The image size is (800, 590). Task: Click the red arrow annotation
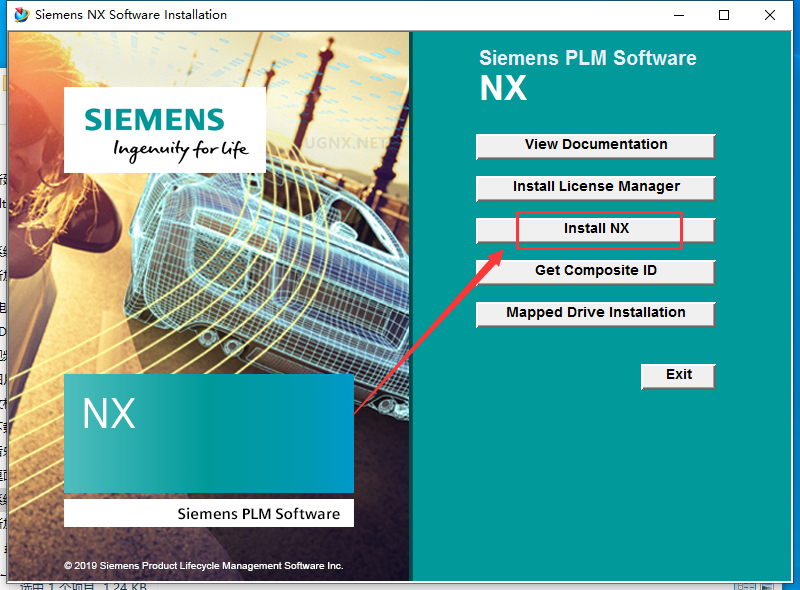[x=430, y=330]
